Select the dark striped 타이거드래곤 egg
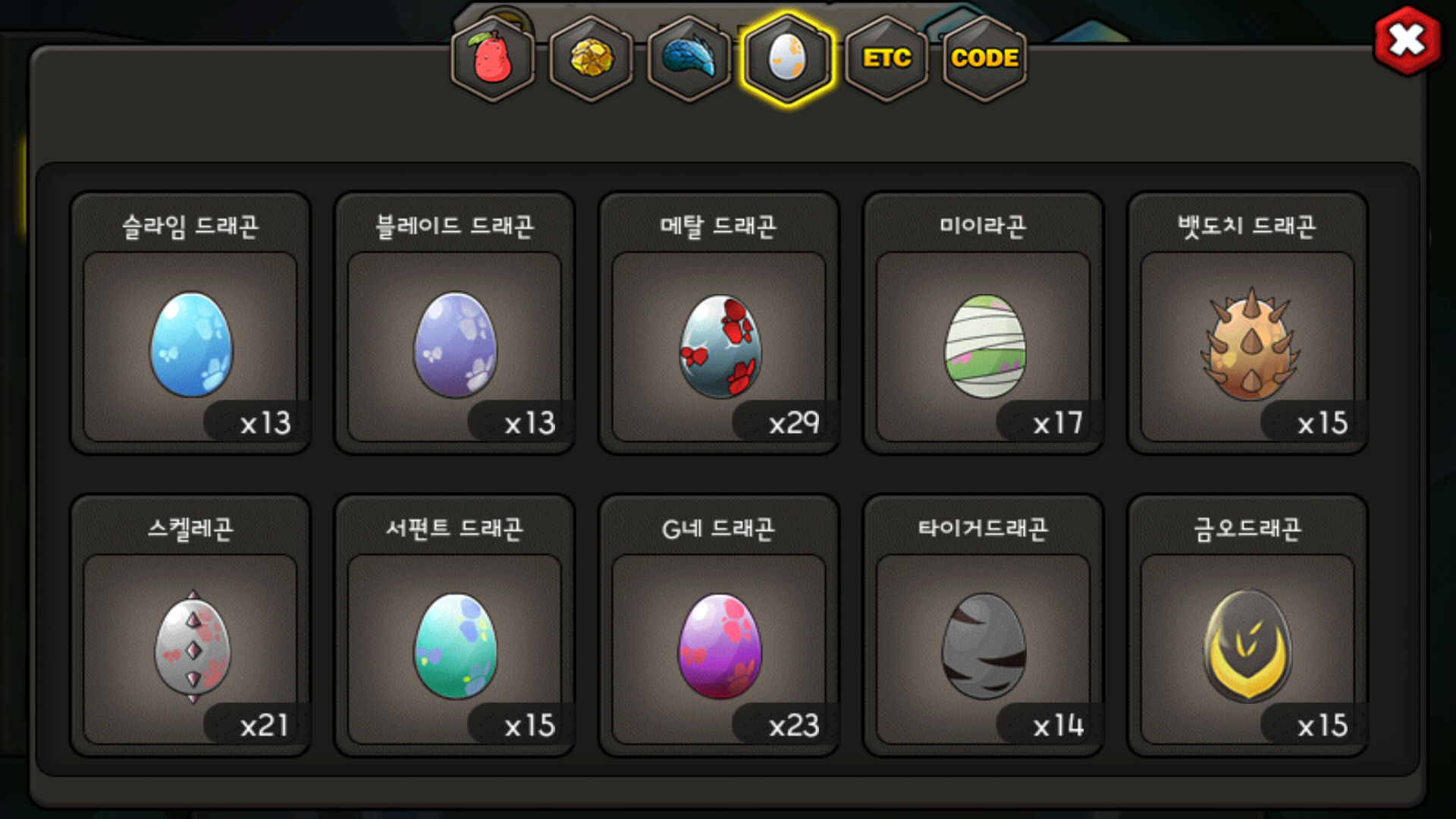Screen dimensions: 1456x819 coord(984,646)
